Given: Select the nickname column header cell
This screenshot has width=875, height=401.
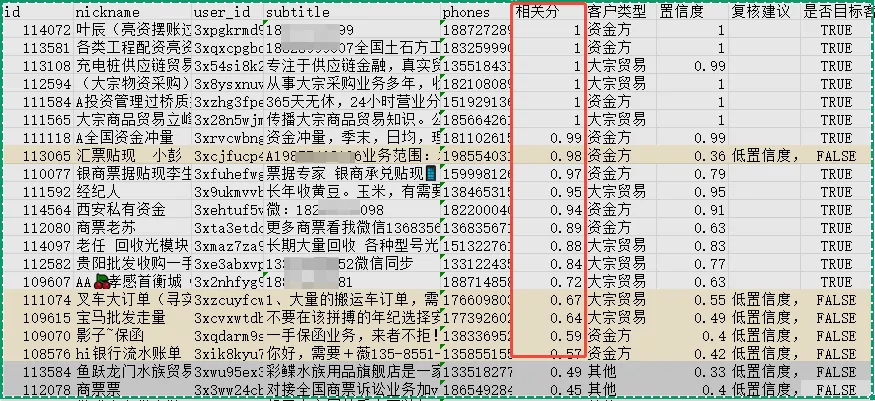Looking at the screenshot, I should click(133, 12).
